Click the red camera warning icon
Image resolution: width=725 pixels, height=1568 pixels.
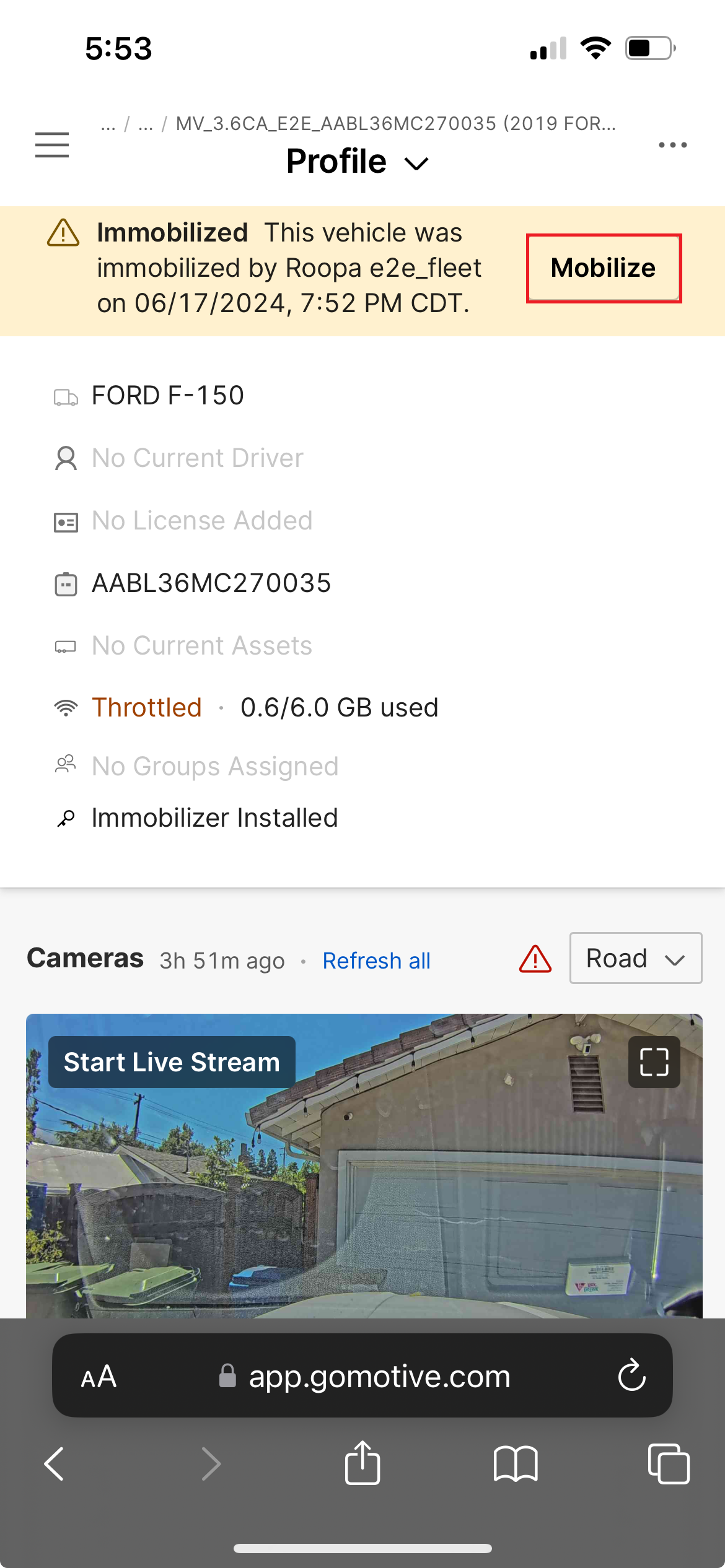click(535, 959)
